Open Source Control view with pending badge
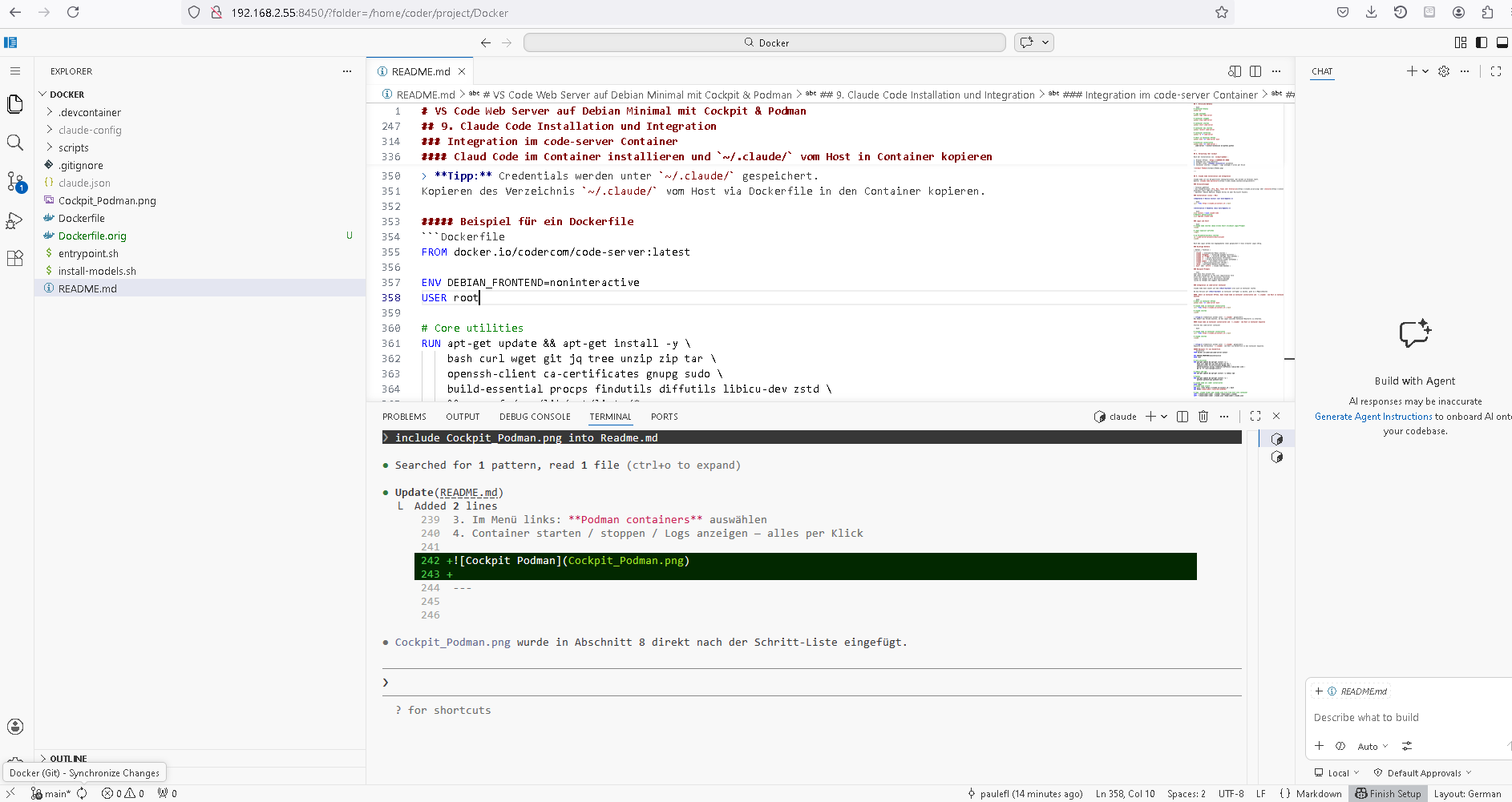Image resolution: width=1512 pixels, height=802 pixels. click(15, 182)
